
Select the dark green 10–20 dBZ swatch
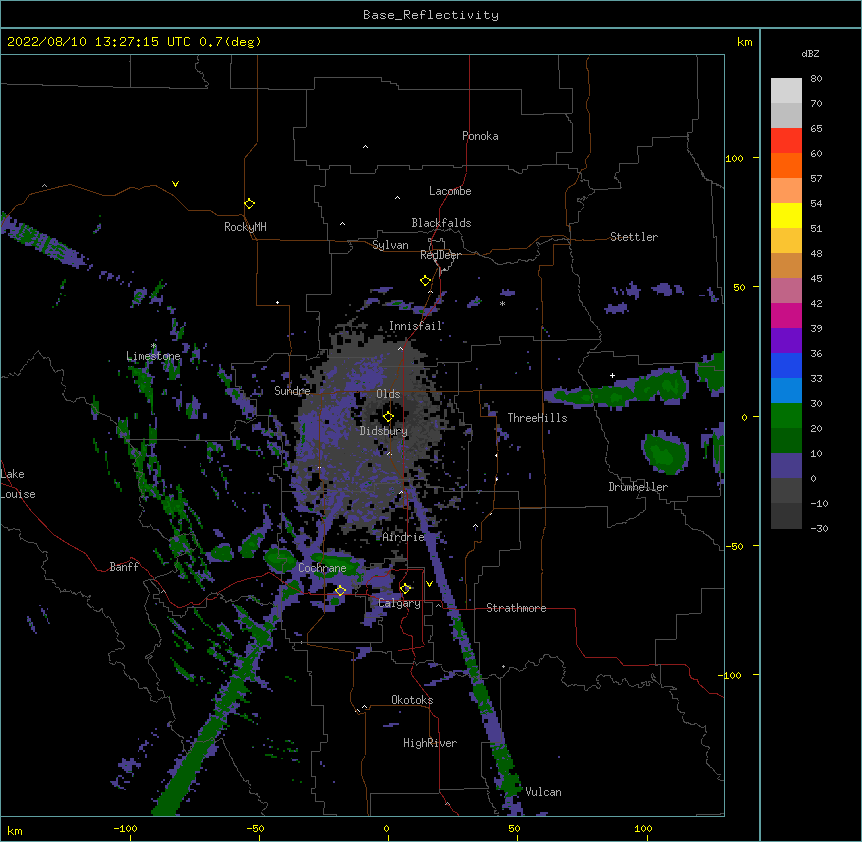point(786,441)
